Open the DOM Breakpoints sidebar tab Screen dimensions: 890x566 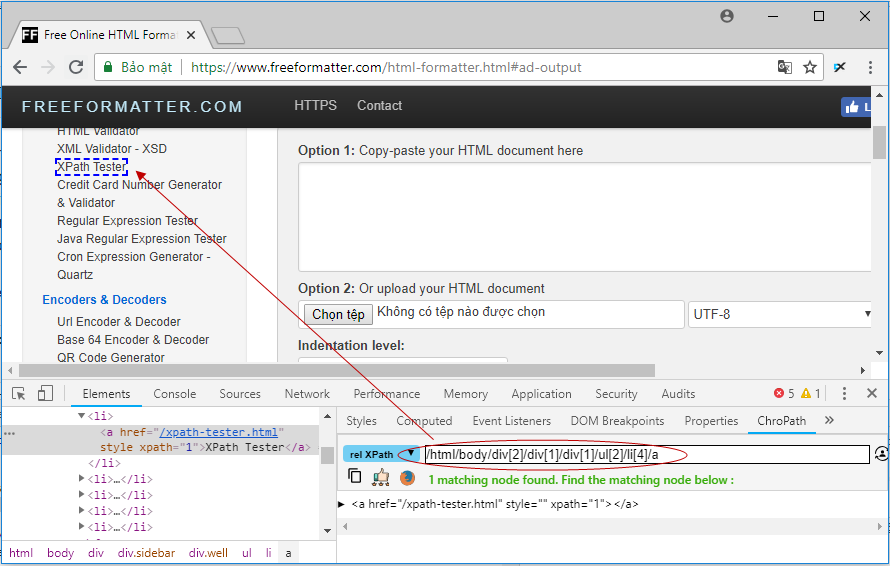click(x=617, y=421)
